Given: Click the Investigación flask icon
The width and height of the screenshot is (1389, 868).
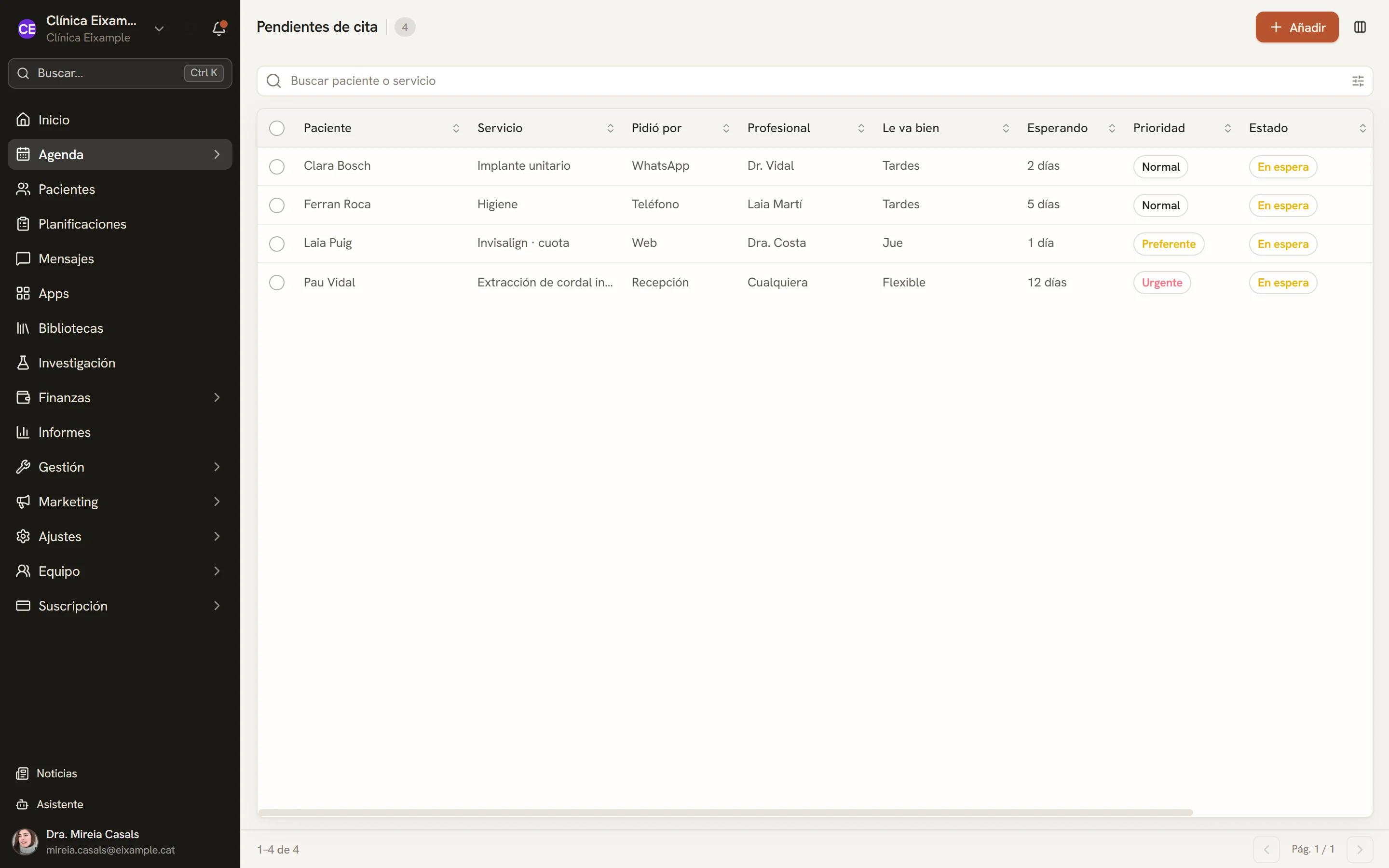Looking at the screenshot, I should pyautogui.click(x=23, y=363).
